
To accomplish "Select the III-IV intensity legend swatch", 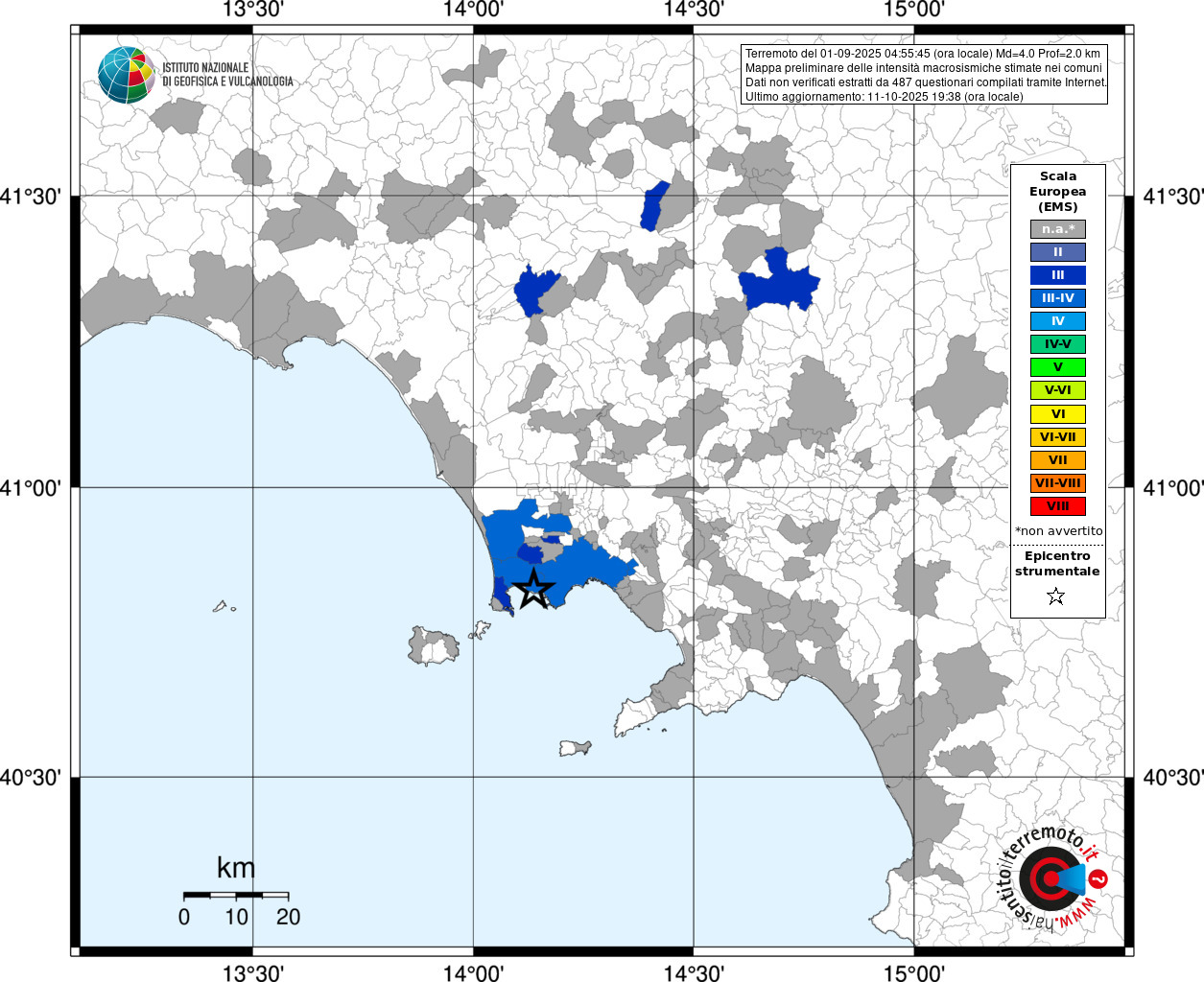I will tap(1058, 298).
